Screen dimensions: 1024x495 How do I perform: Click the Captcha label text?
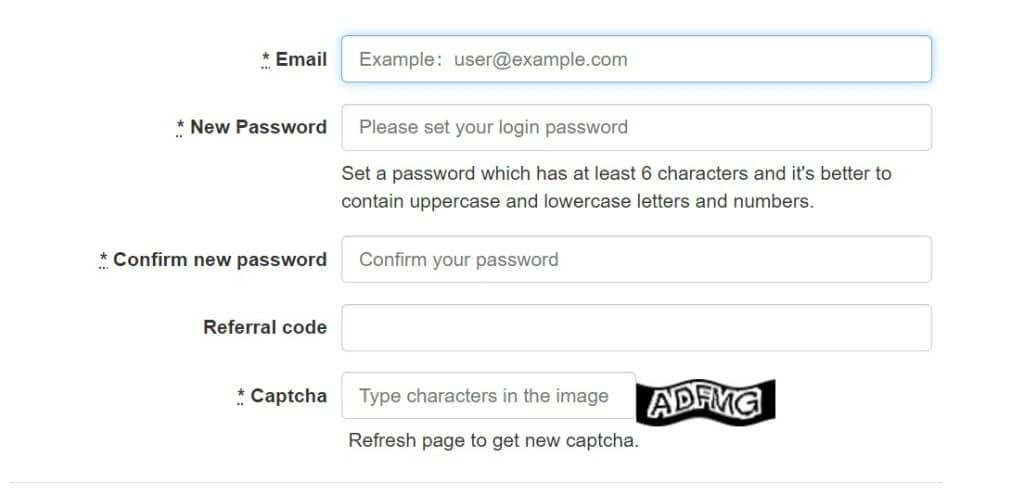pos(288,396)
